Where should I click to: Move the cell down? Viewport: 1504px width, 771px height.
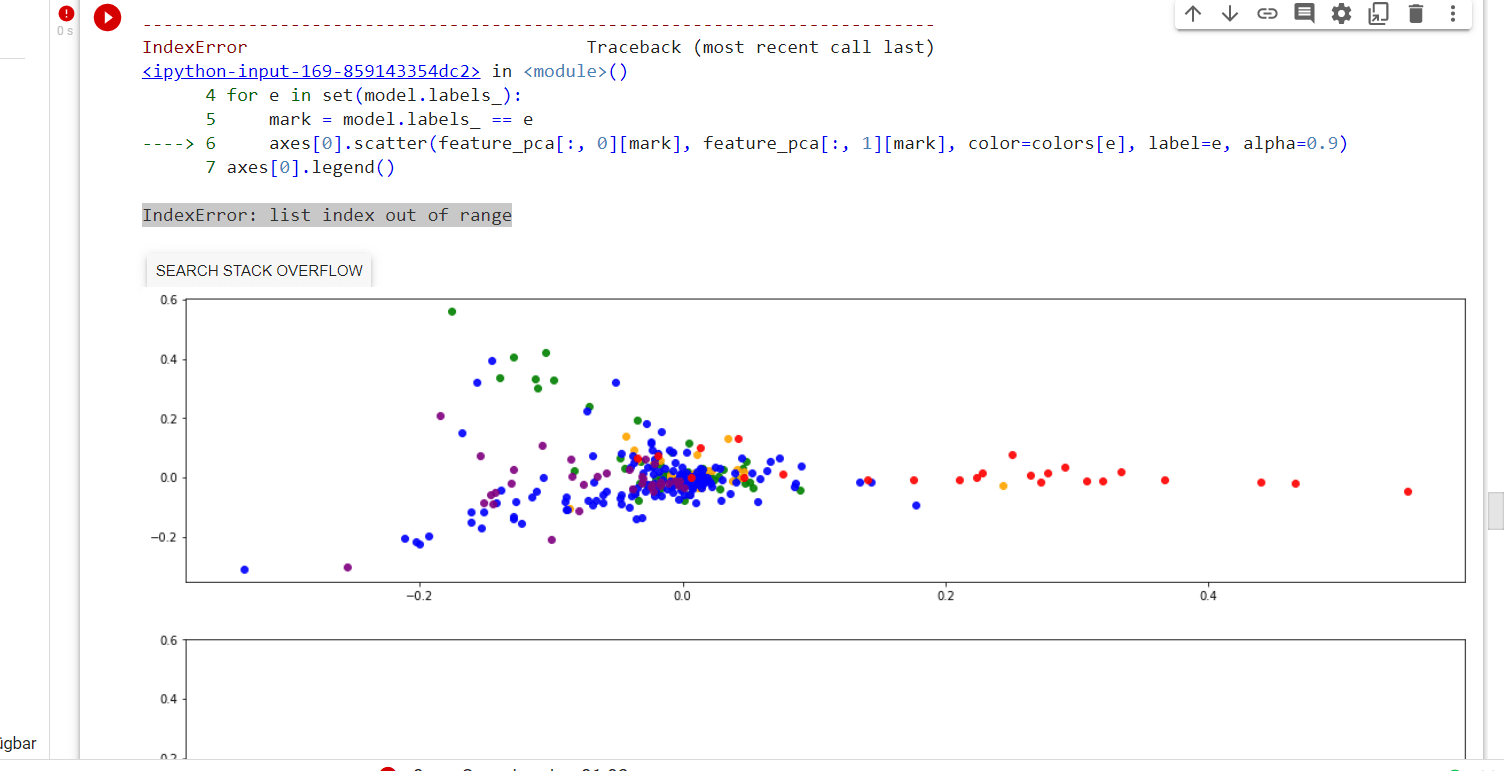pyautogui.click(x=1229, y=14)
